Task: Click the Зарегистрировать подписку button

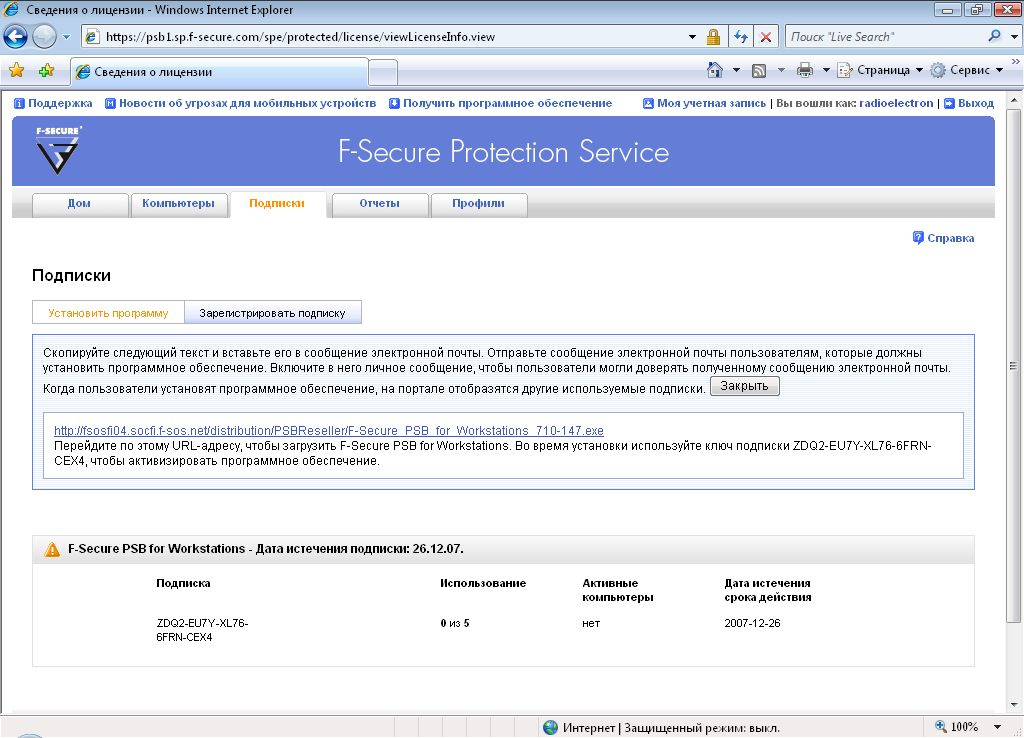Action: (x=272, y=313)
